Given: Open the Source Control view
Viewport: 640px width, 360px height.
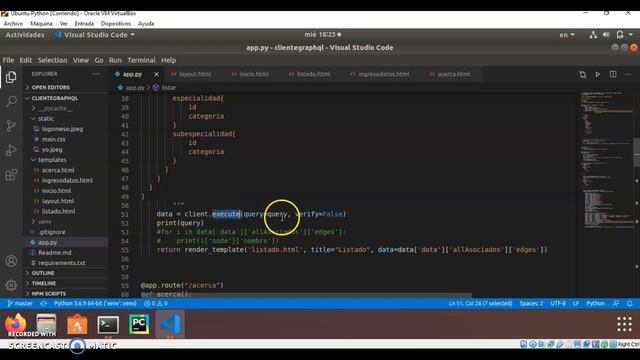Looking at the screenshot, I should (x=11, y=126).
